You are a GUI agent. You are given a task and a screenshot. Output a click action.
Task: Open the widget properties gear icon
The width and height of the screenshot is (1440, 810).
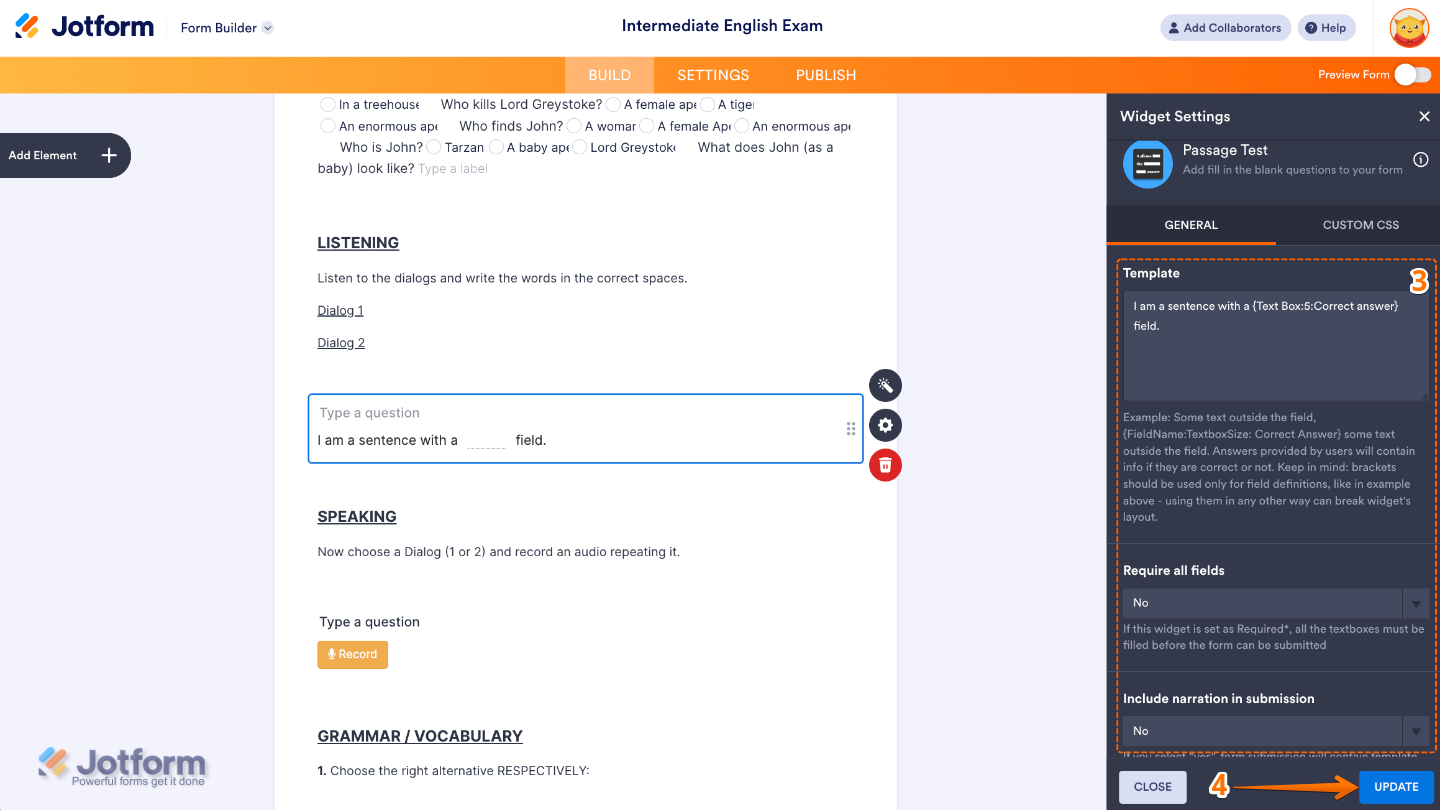tap(885, 425)
